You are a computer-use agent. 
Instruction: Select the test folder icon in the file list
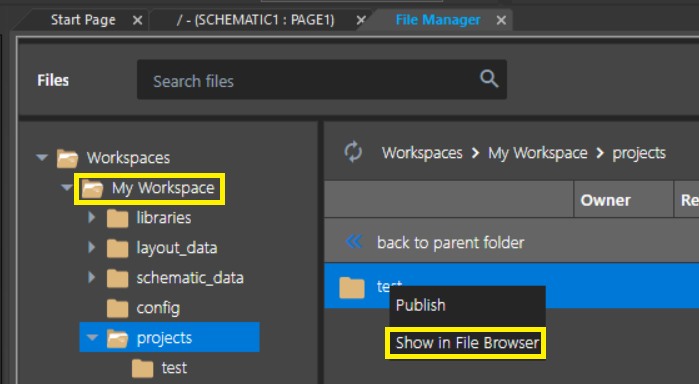(x=352, y=287)
